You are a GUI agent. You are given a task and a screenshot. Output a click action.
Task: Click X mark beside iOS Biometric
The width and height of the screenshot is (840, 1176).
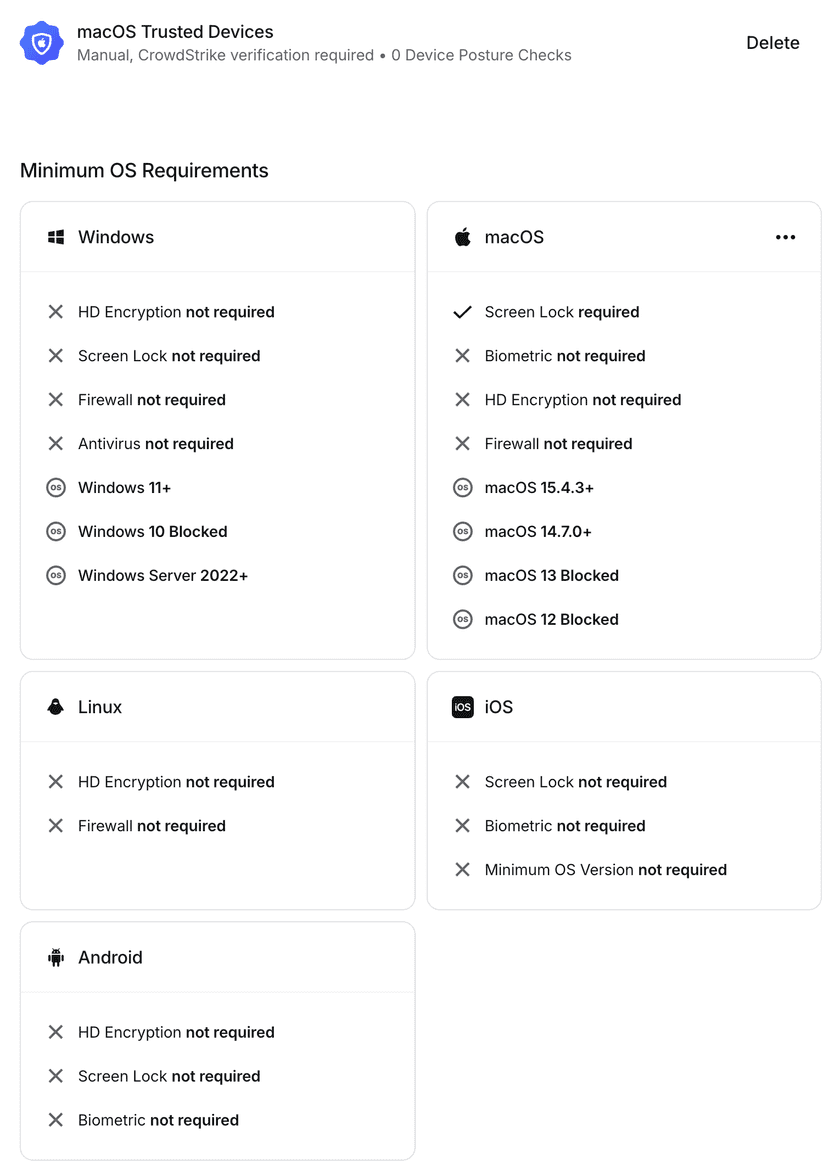pyautogui.click(x=462, y=826)
